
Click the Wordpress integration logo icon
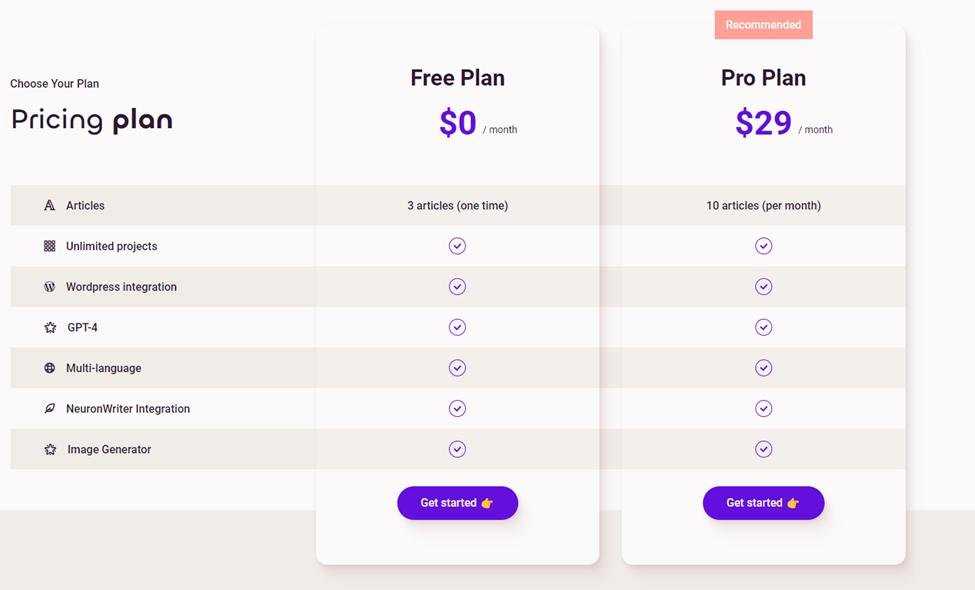click(x=50, y=287)
